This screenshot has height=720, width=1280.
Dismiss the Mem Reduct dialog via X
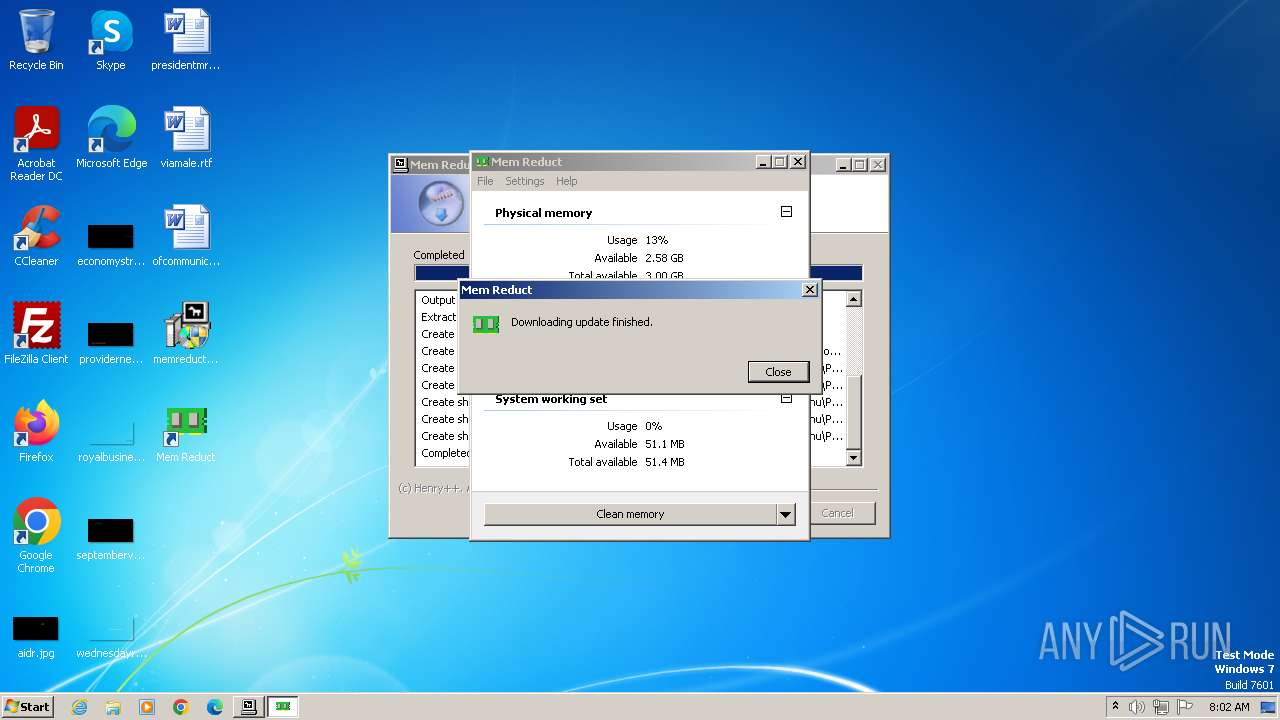810,290
